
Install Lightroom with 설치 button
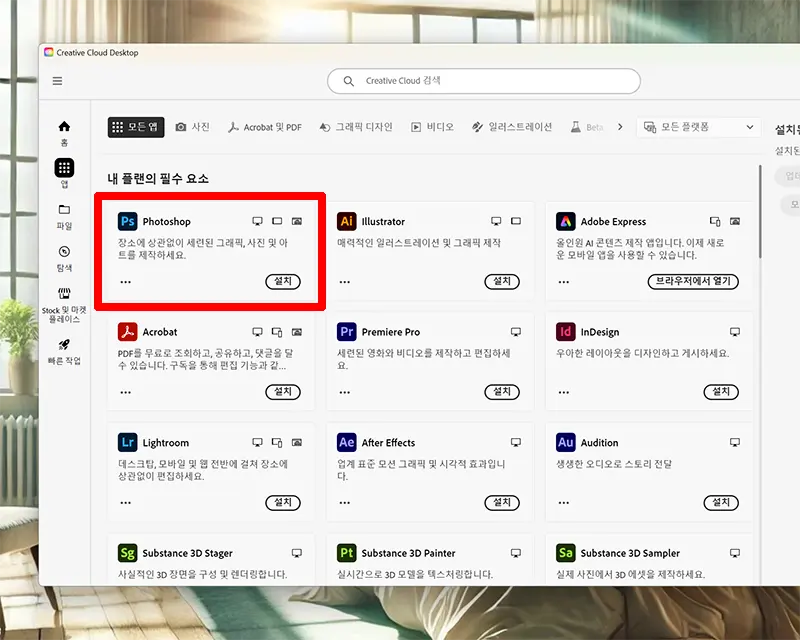coord(283,503)
